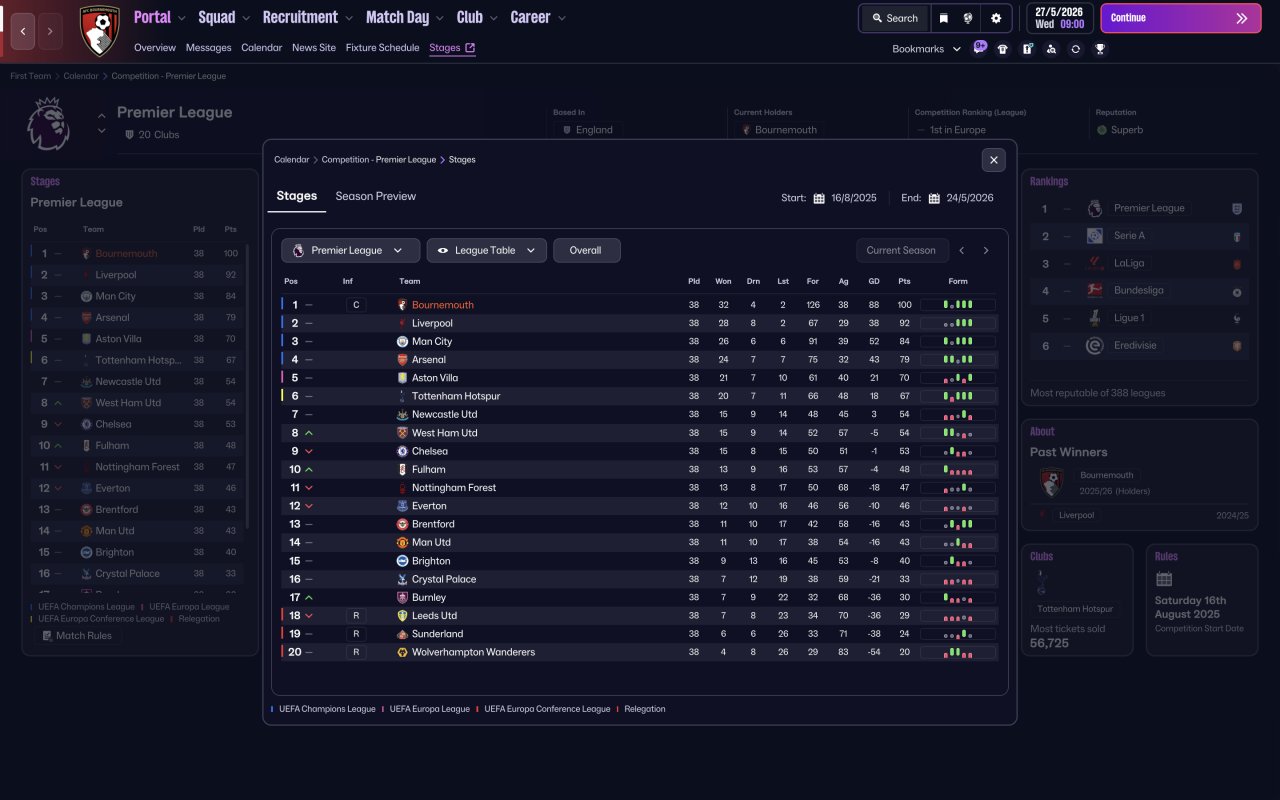Click Tottenham Hotspur name in the dialog table

coord(456,397)
